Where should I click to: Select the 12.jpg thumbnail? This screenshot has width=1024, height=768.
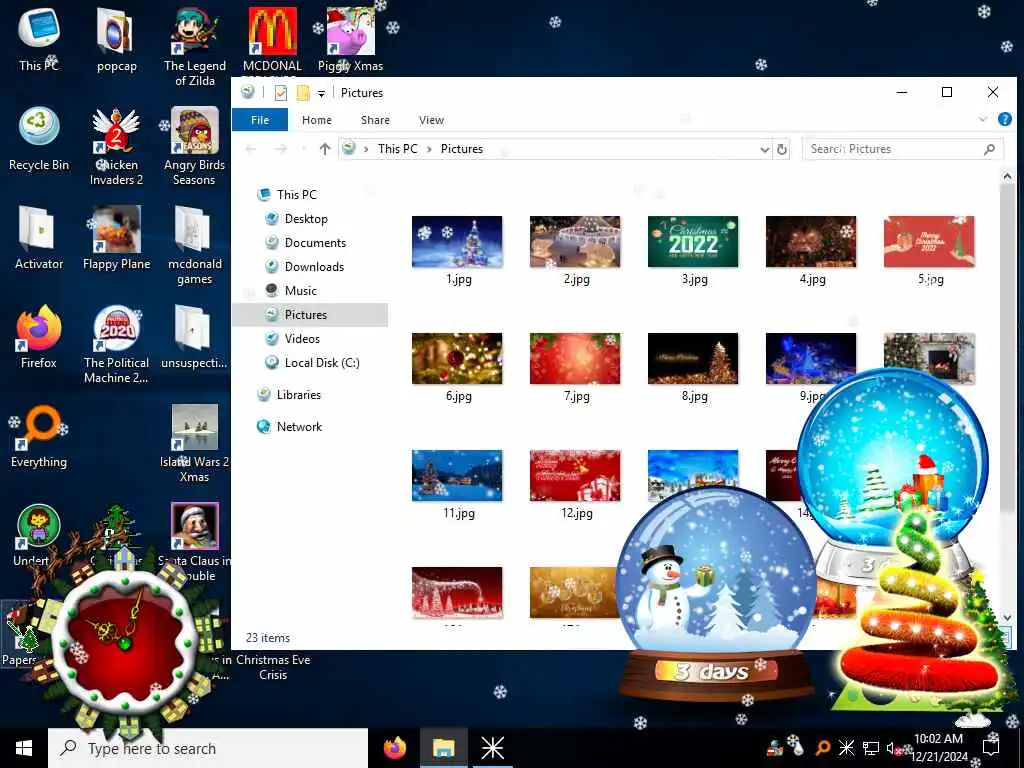click(575, 475)
